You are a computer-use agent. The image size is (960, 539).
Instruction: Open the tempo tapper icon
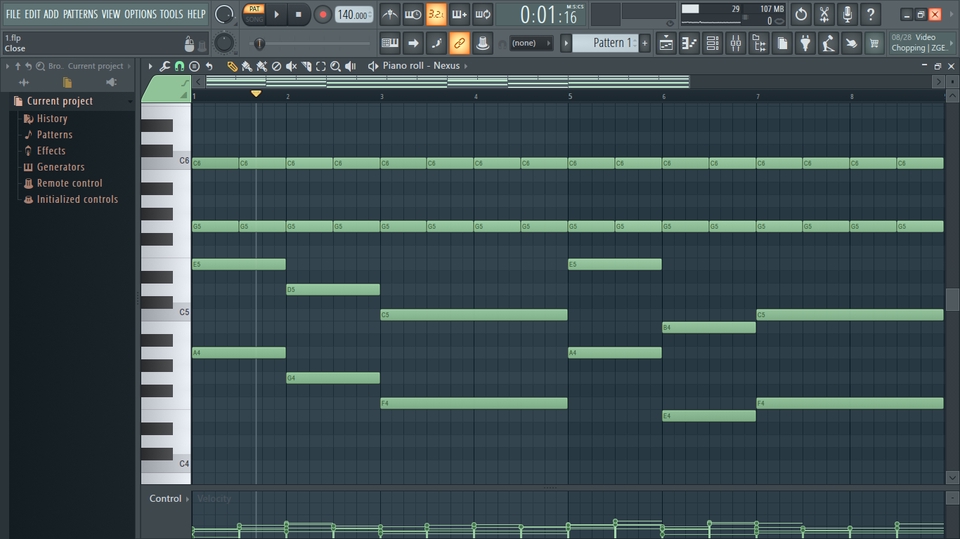[x=828, y=43]
